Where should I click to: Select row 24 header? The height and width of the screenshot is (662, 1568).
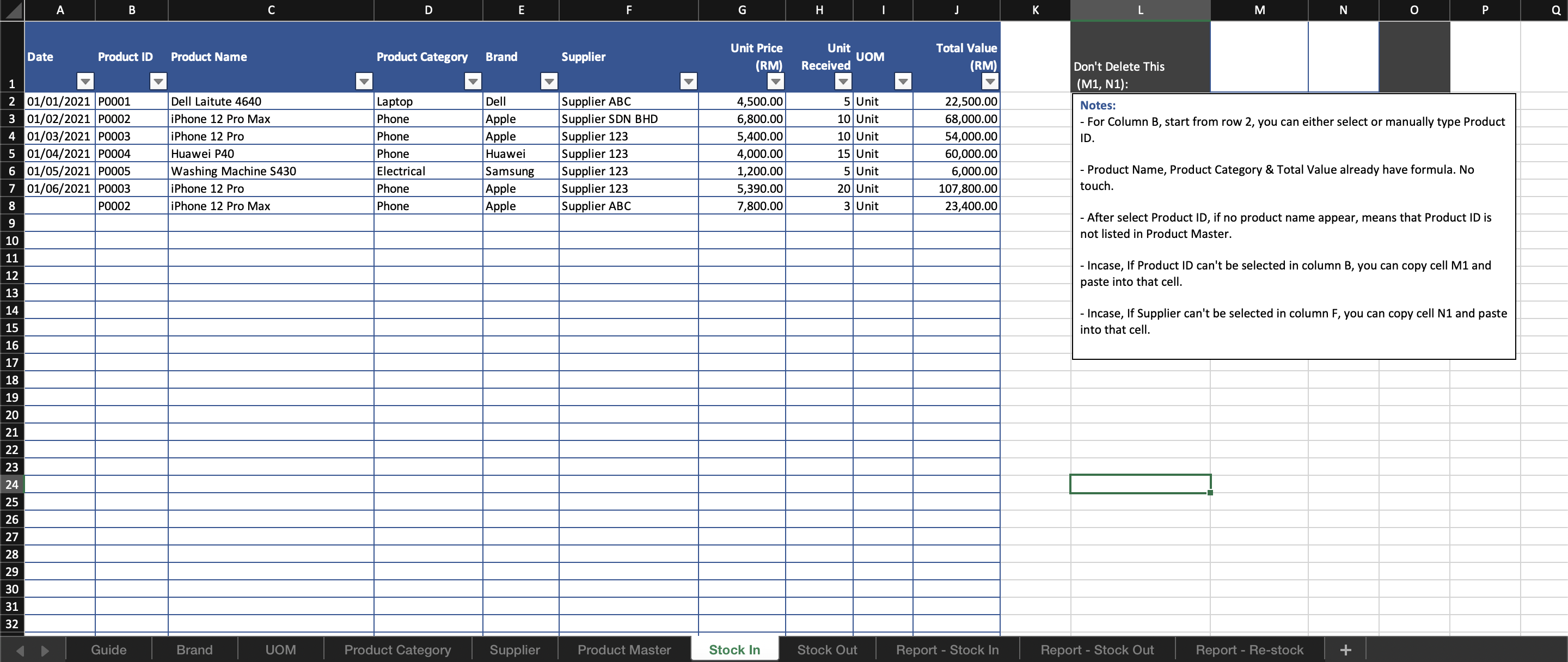(x=12, y=485)
